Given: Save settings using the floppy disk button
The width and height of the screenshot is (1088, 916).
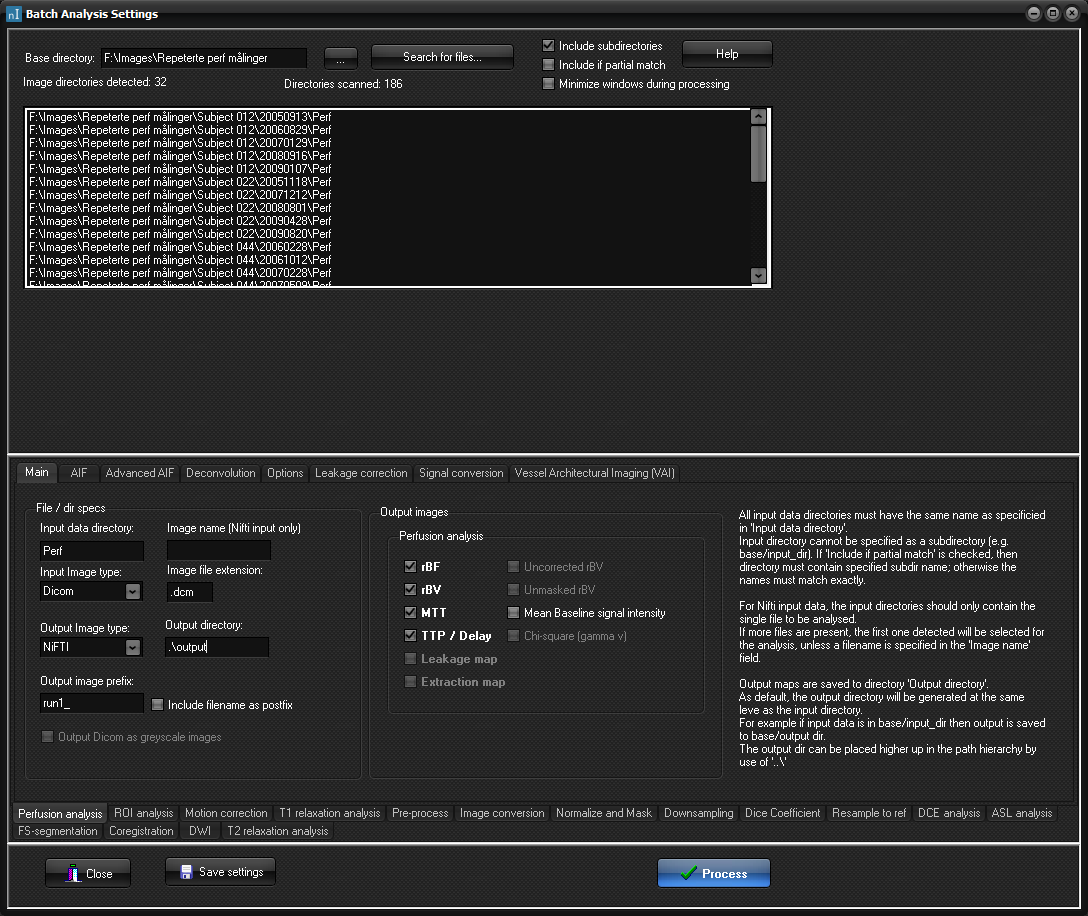Looking at the screenshot, I should [220, 872].
